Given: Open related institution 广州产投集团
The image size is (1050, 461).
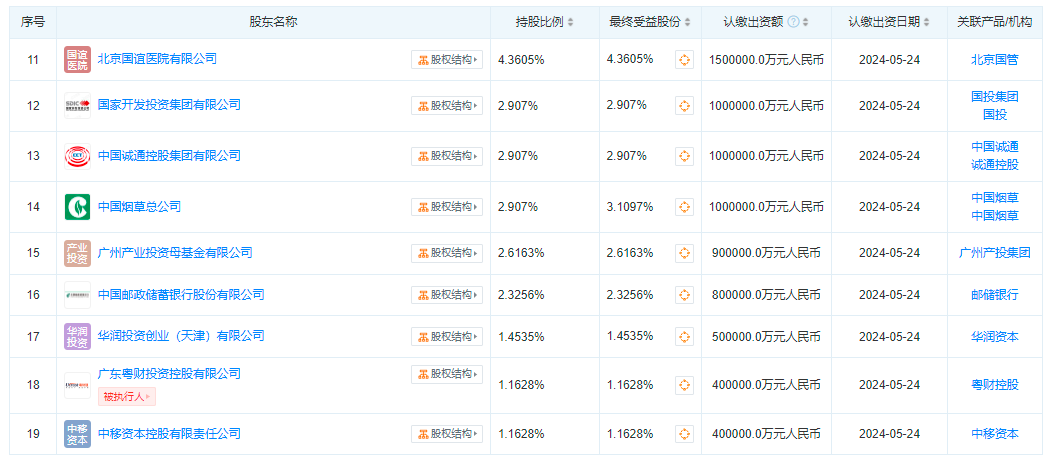Looking at the screenshot, I should pyautogui.click(x=994, y=253).
